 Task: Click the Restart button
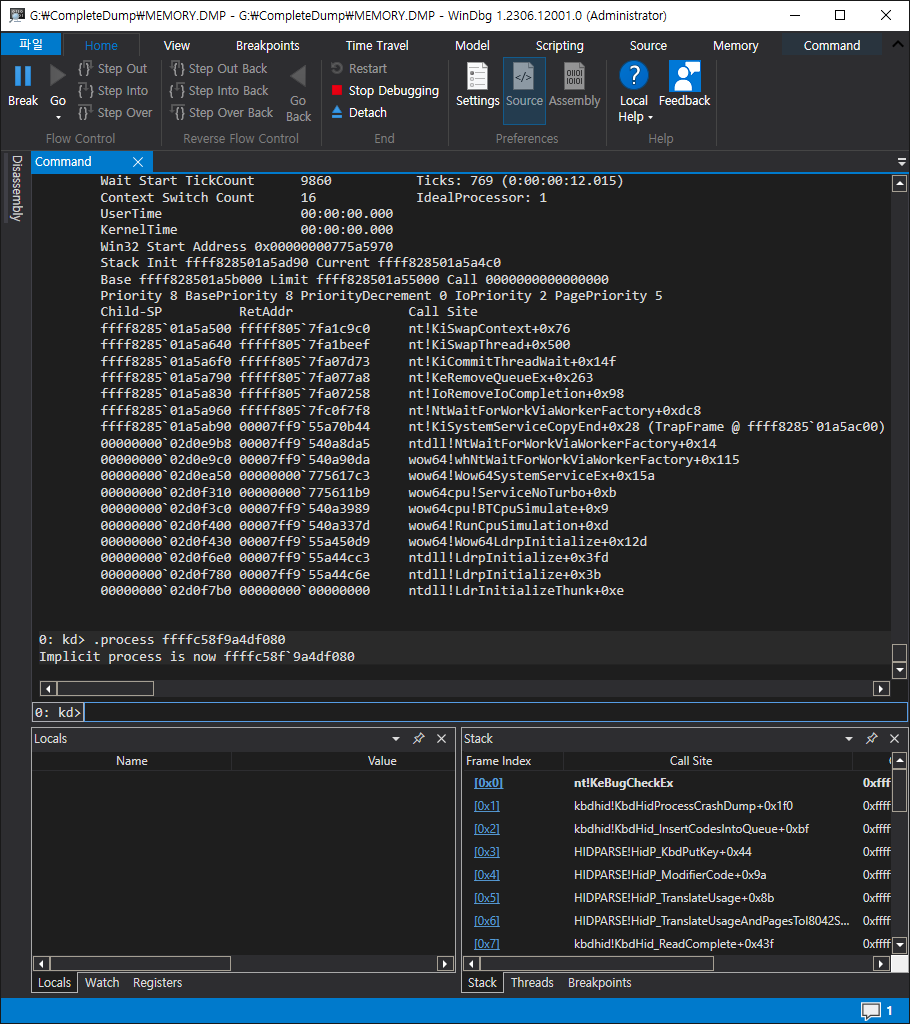click(x=359, y=69)
